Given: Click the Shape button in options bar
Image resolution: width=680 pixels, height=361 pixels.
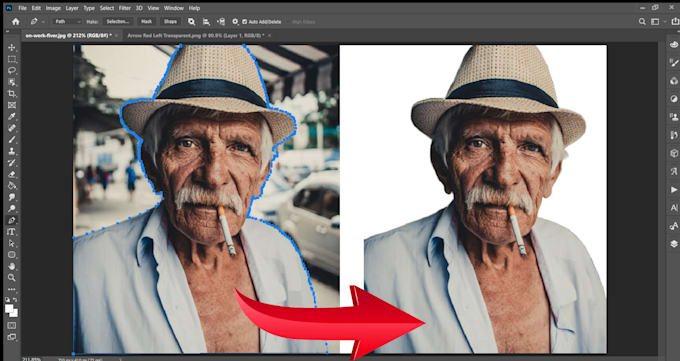Looking at the screenshot, I should pos(170,21).
